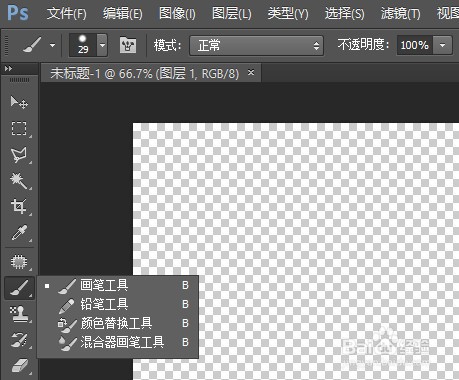Select the History Brush tool
Viewport: 459px width, 380px height.
point(19,340)
